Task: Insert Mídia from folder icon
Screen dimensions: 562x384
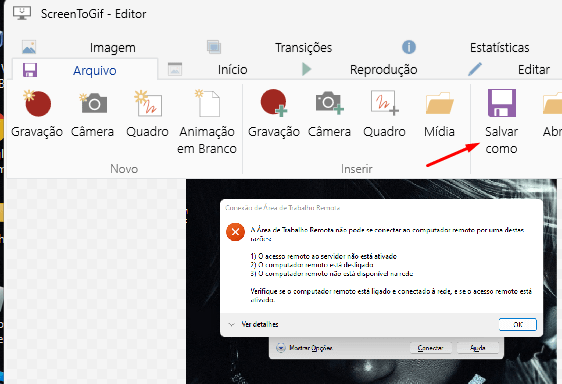Action: click(439, 115)
